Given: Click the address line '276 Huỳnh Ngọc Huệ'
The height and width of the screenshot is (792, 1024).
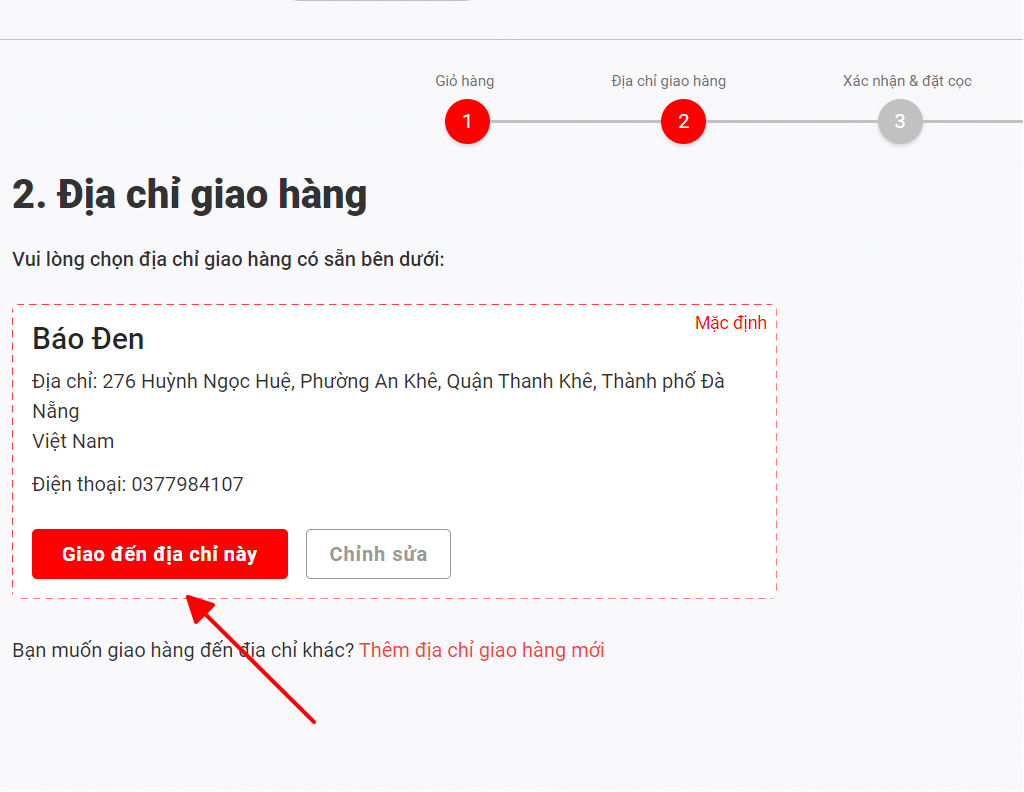Looking at the screenshot, I should pyautogui.click(x=196, y=381).
